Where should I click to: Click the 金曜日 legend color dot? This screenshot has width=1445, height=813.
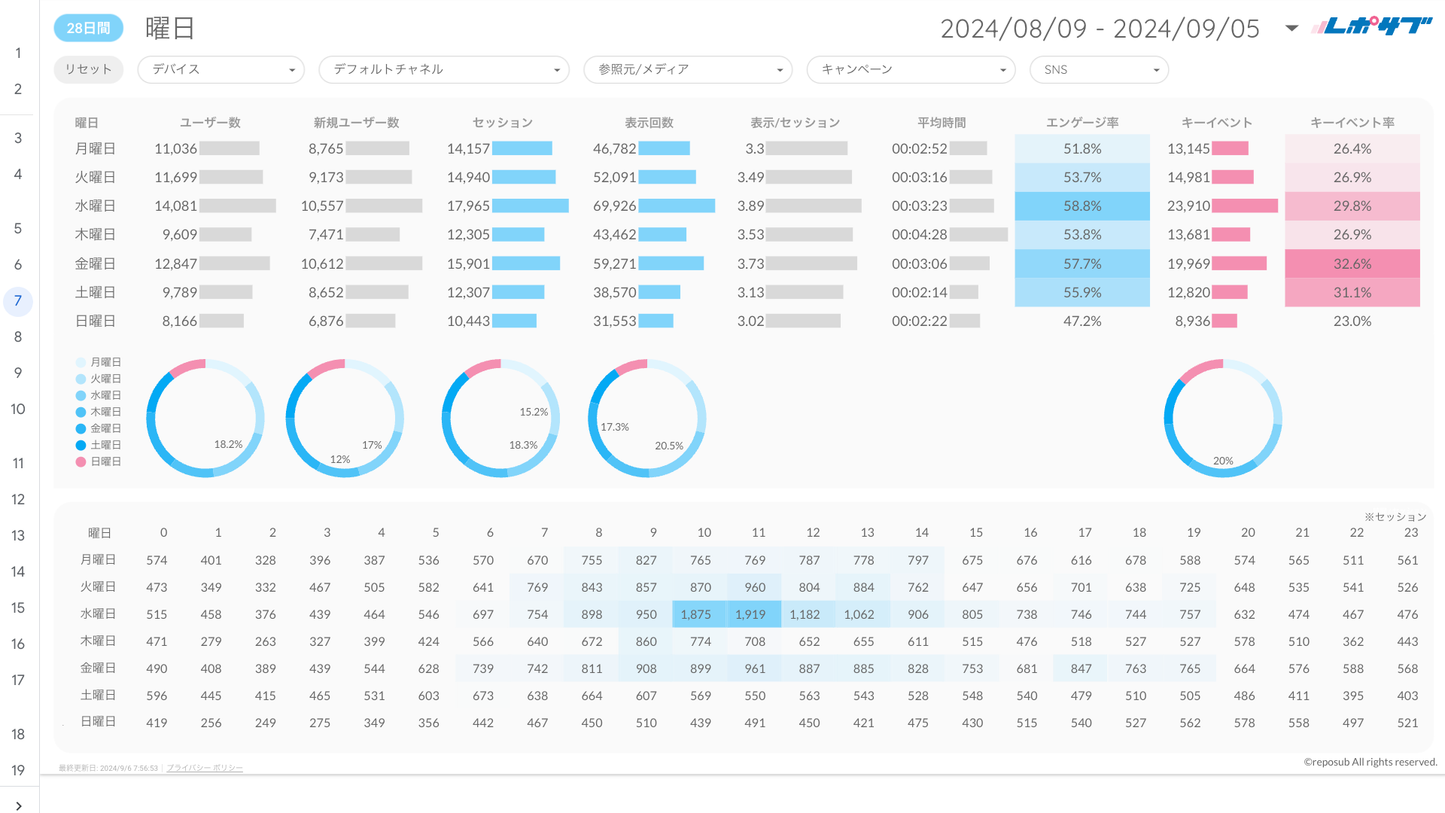tap(81, 428)
